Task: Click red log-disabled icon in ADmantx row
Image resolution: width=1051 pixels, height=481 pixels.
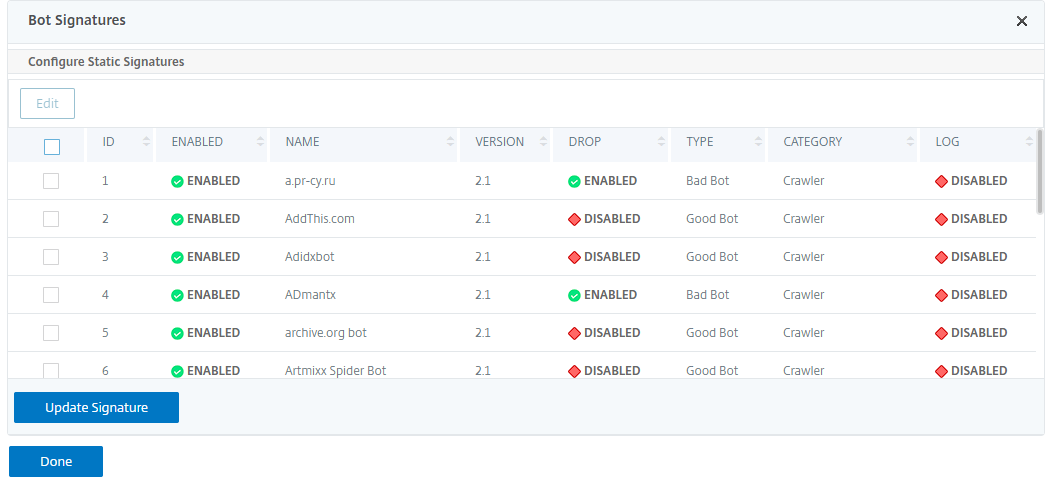Action: (x=942, y=295)
